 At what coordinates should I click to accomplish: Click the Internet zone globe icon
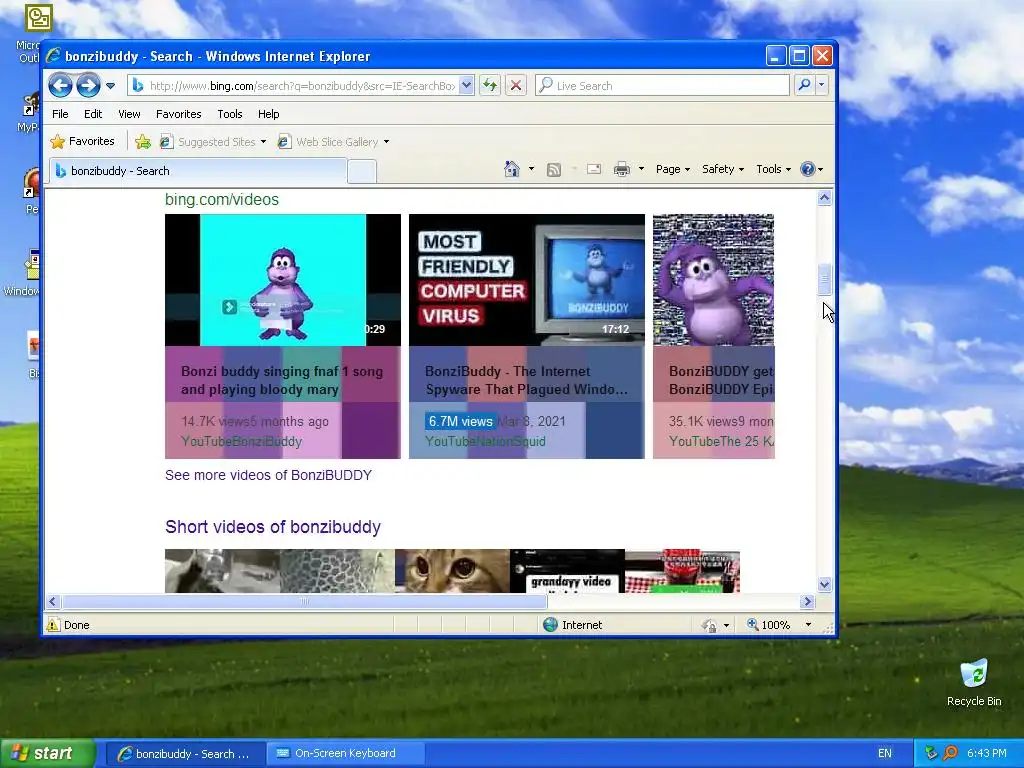551,625
